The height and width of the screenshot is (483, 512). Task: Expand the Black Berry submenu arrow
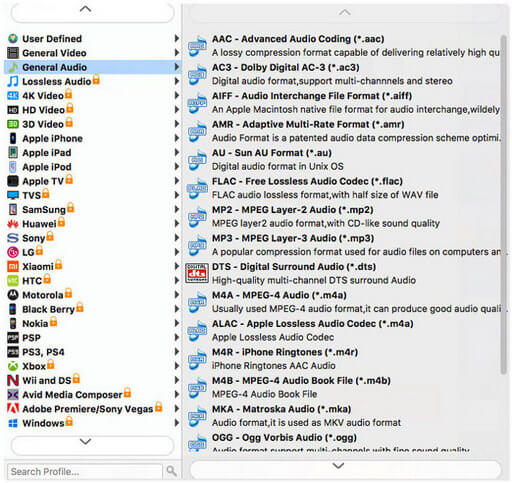(177, 309)
